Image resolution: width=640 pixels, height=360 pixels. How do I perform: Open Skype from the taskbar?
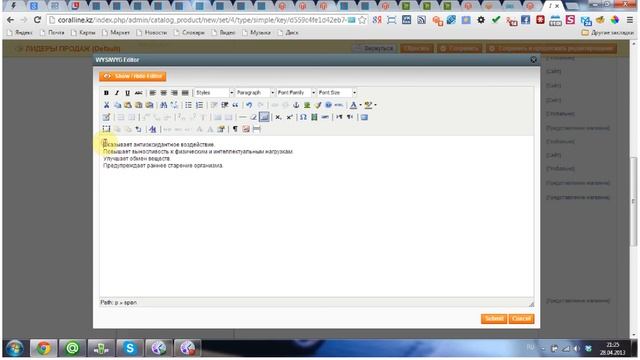coord(130,348)
